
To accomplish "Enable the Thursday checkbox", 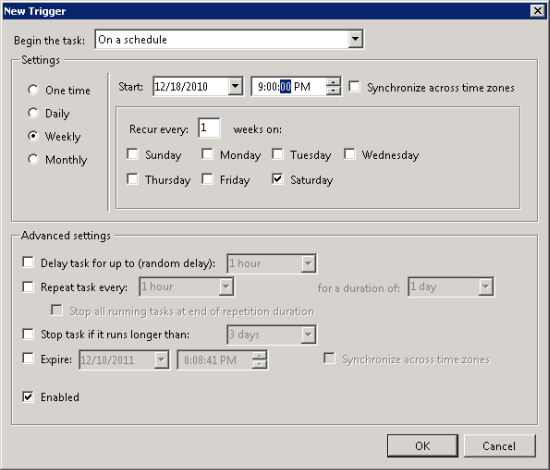I will (x=133, y=179).
